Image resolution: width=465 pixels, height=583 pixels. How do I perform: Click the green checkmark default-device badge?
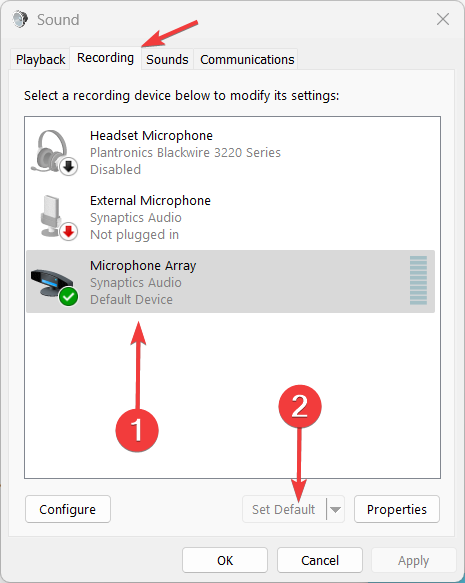pos(68,297)
